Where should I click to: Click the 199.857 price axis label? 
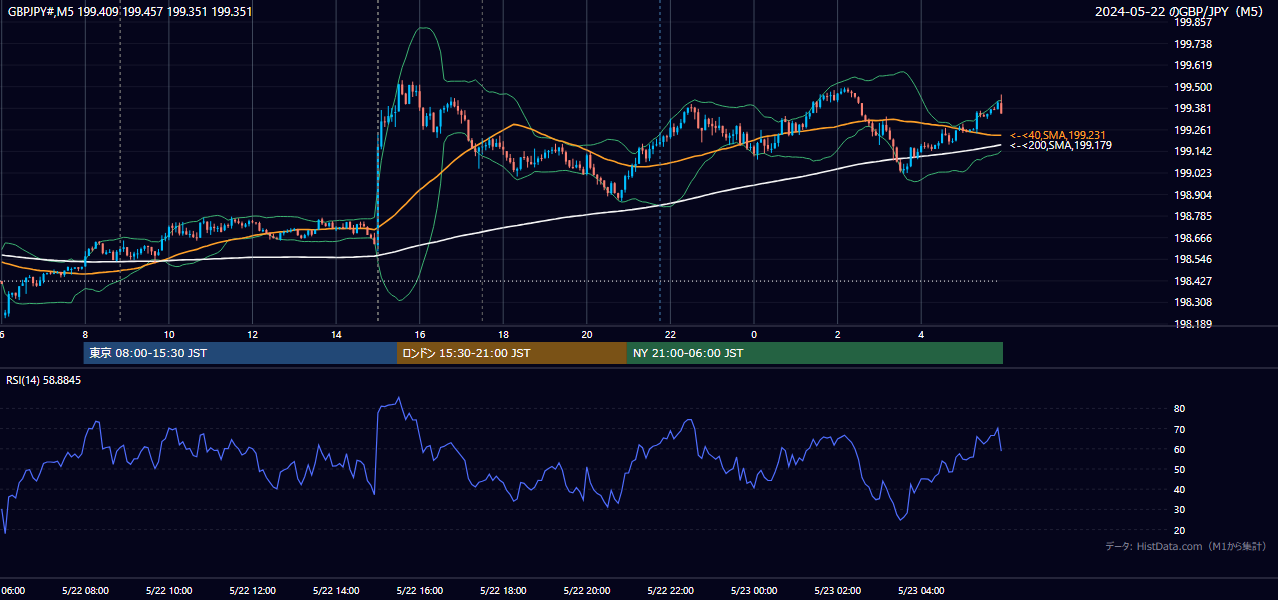pyautogui.click(x=1192, y=22)
